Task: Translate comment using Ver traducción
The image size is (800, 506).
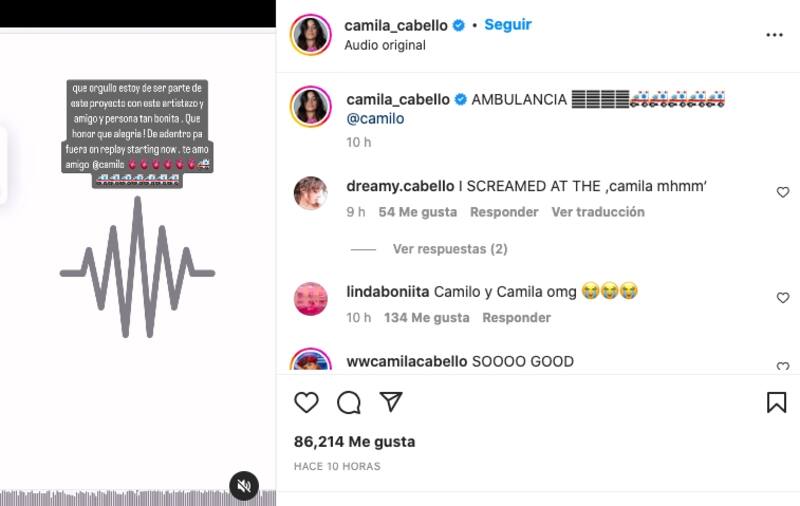Action: [598, 212]
